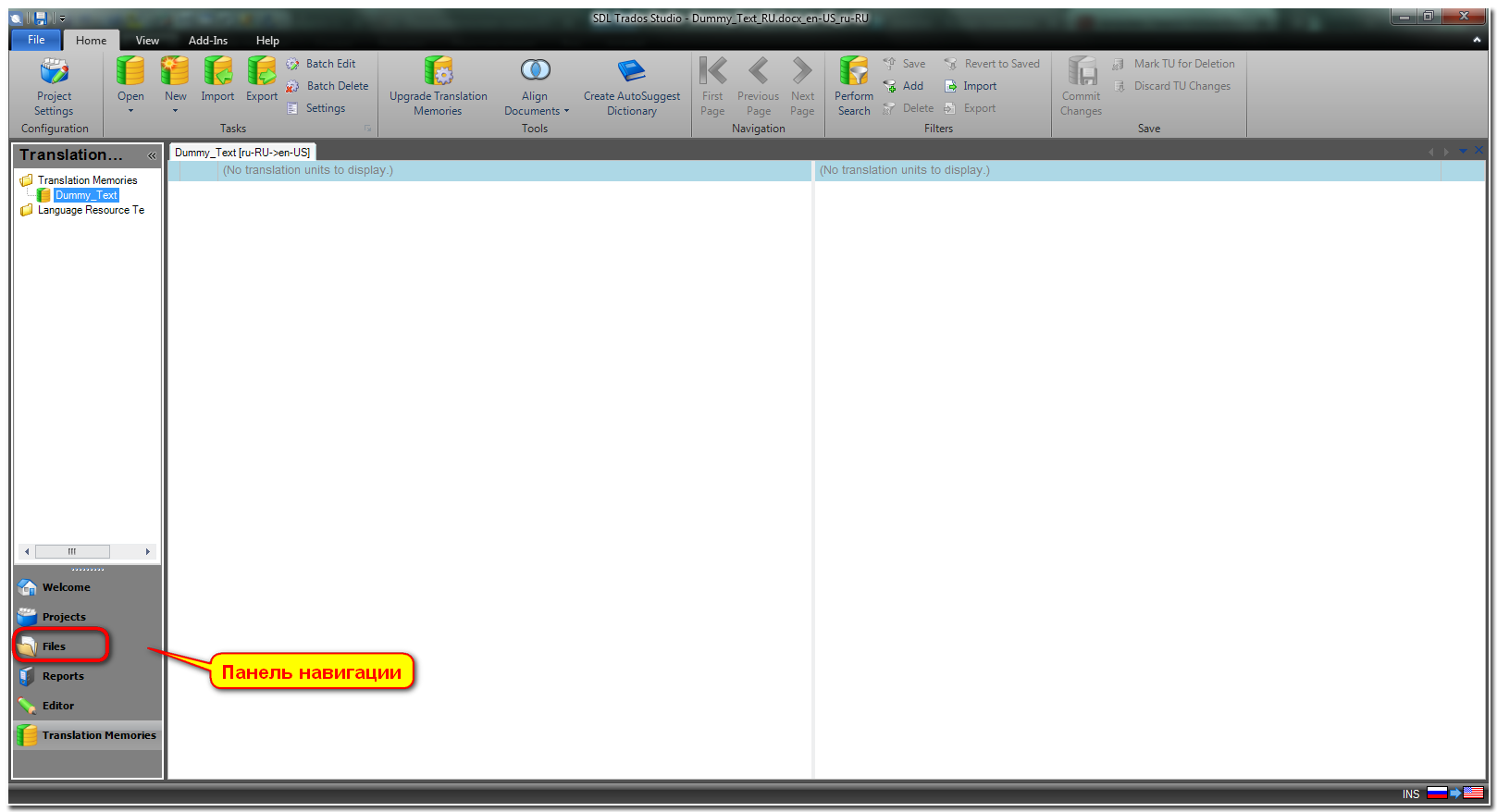The height and width of the screenshot is (812, 1497).
Task: Select the Dummy_Text translation memory in tree
Action: [85, 195]
